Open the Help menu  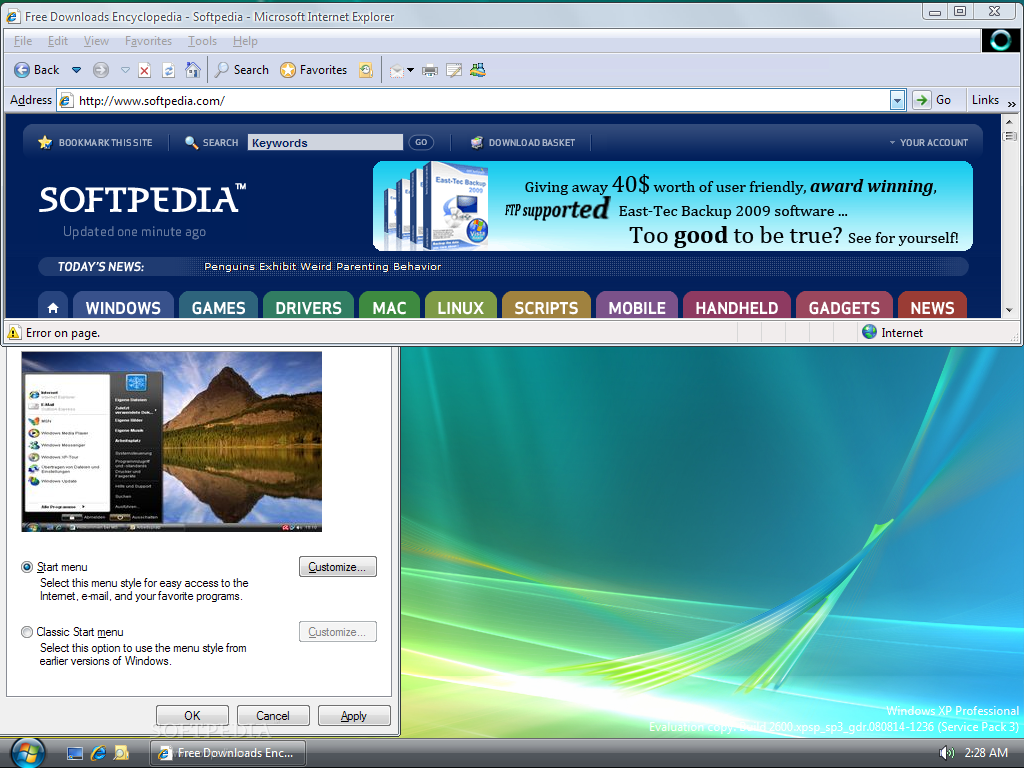coord(245,40)
